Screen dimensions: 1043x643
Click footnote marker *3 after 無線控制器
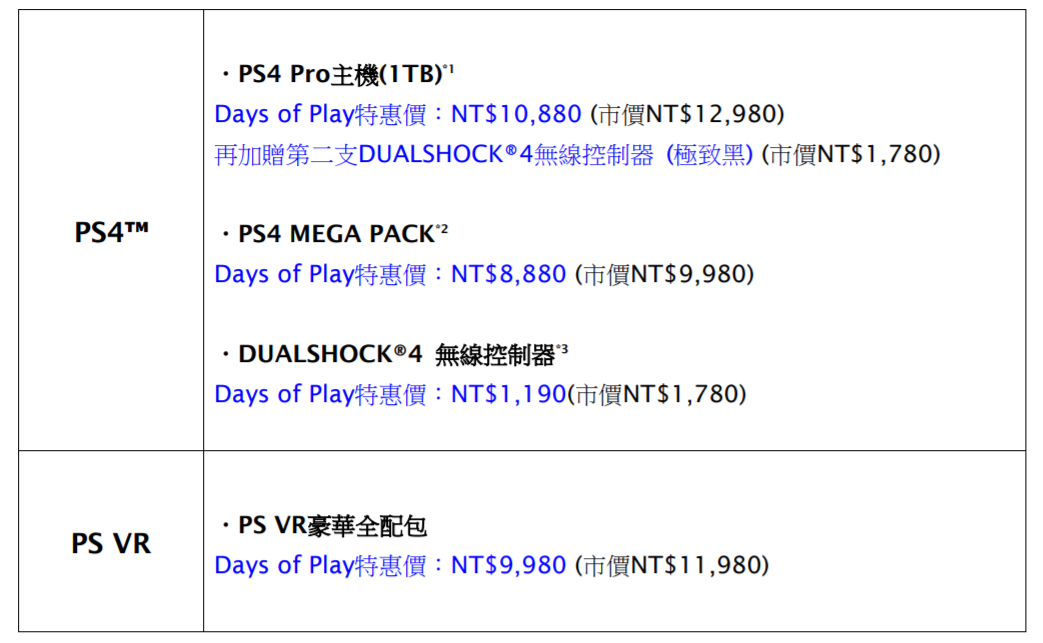tap(563, 349)
